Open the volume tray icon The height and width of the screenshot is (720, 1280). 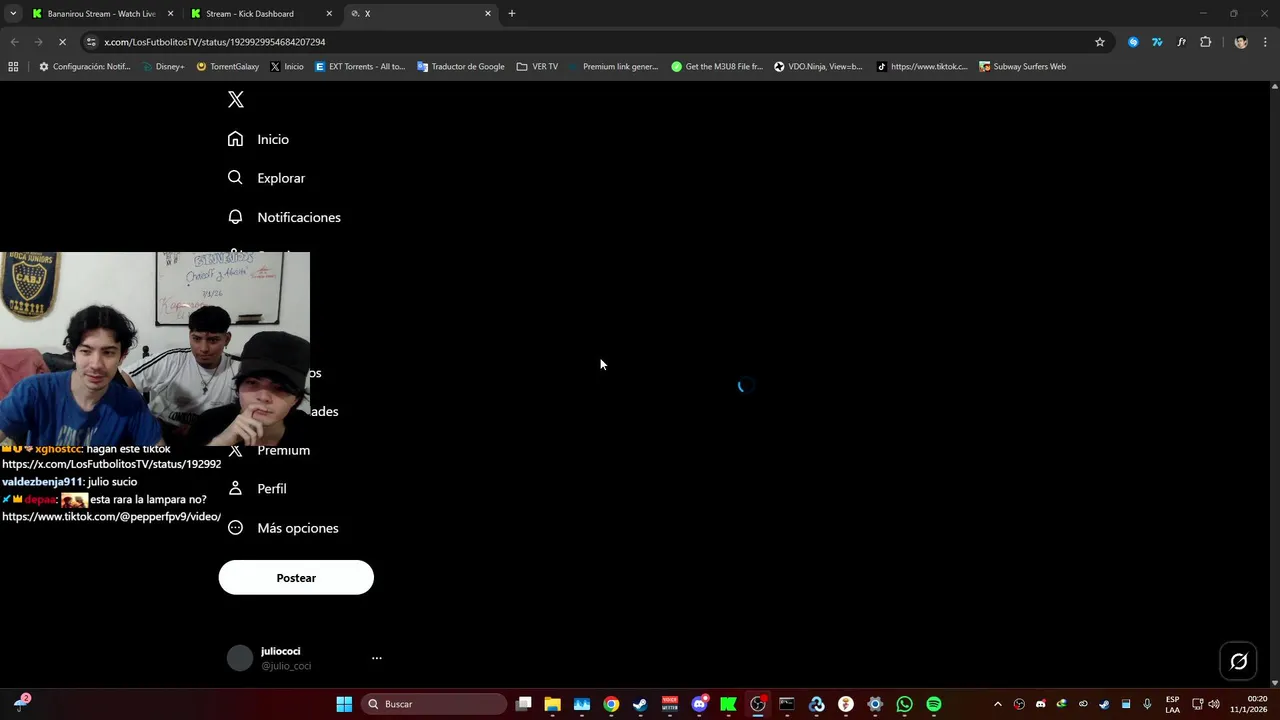(1214, 704)
